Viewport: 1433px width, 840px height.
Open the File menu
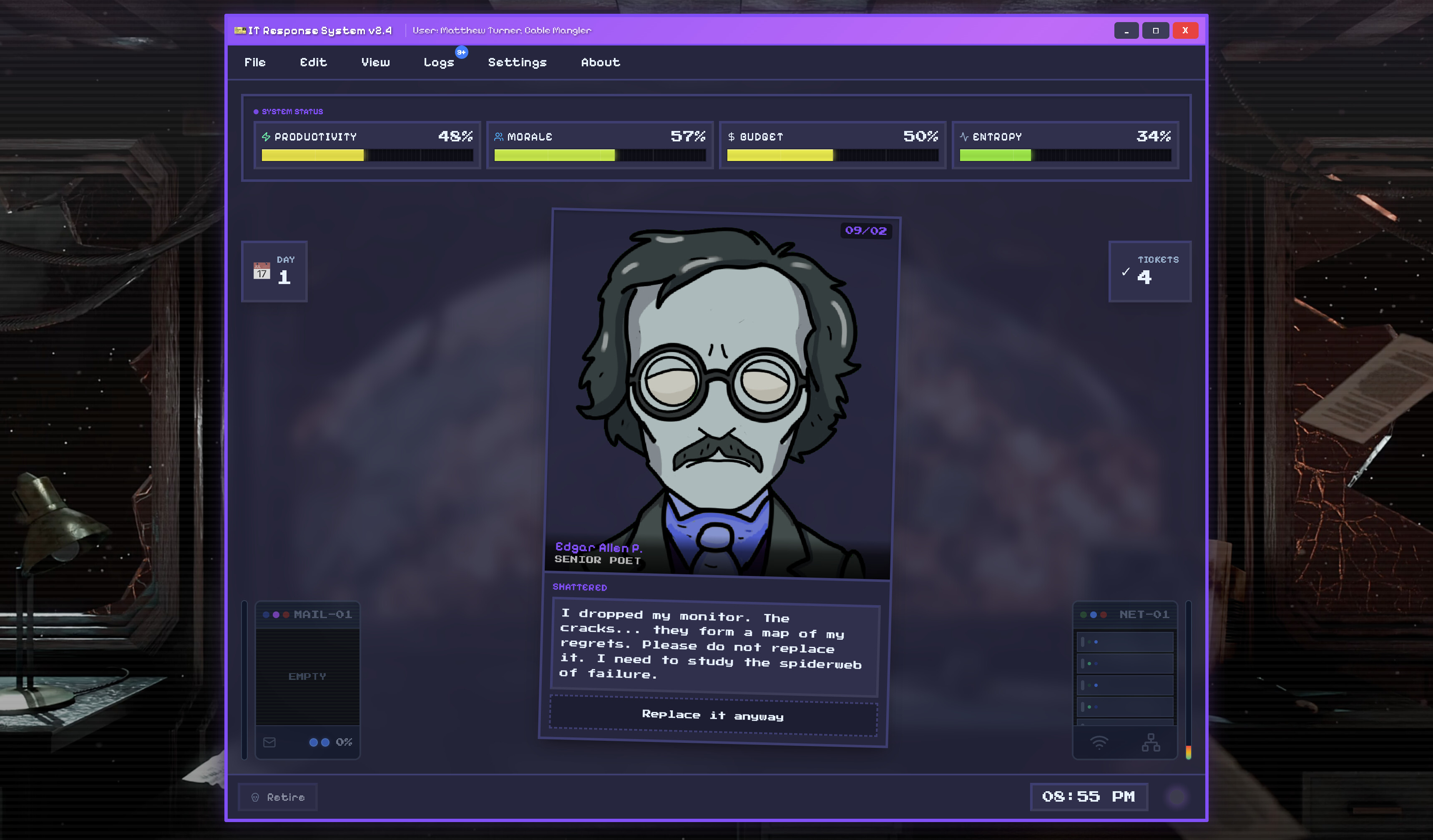tap(255, 62)
